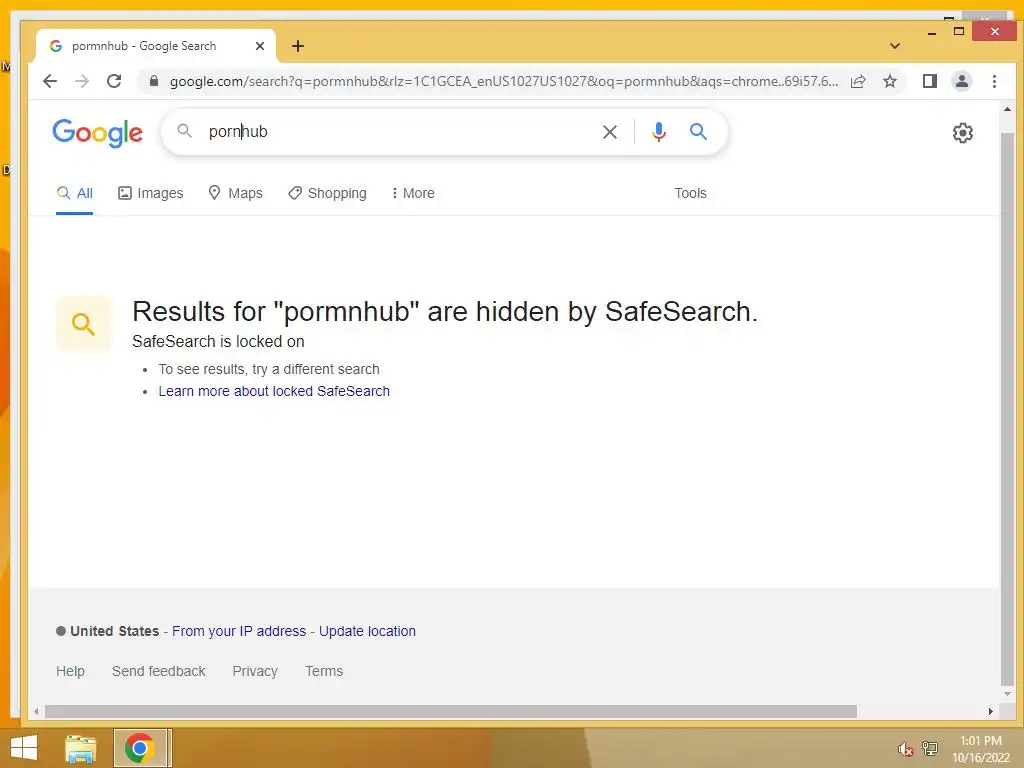Click the scroll left arrow
The image size is (1024, 768).
pos(36,711)
